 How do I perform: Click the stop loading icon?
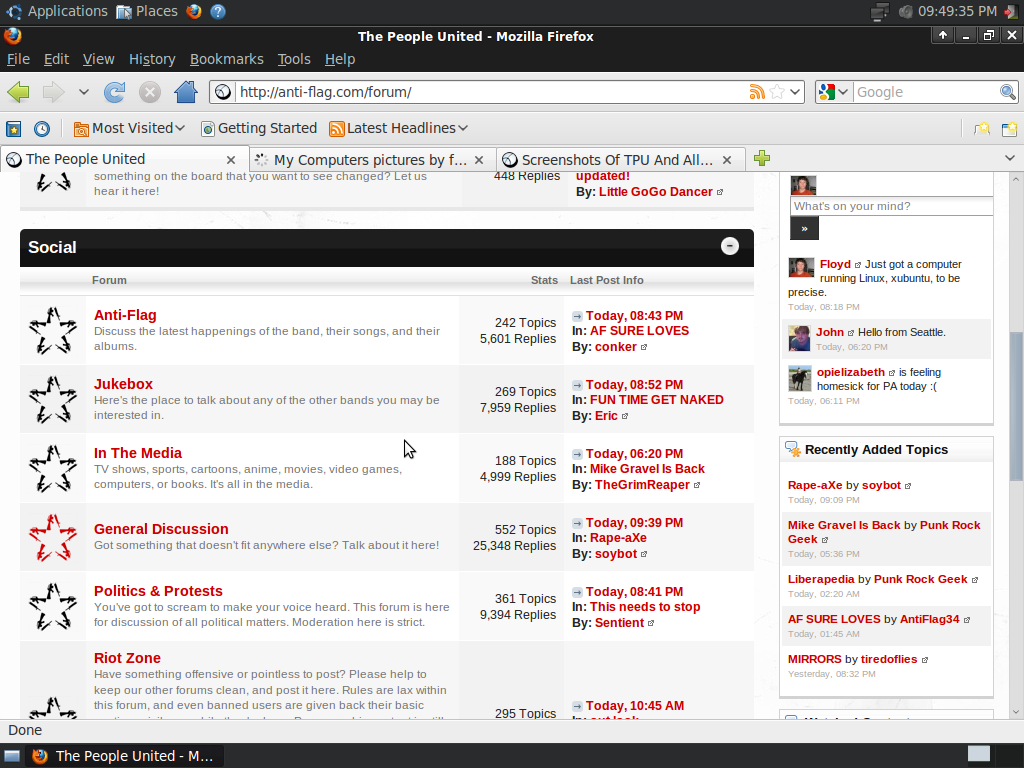149,92
